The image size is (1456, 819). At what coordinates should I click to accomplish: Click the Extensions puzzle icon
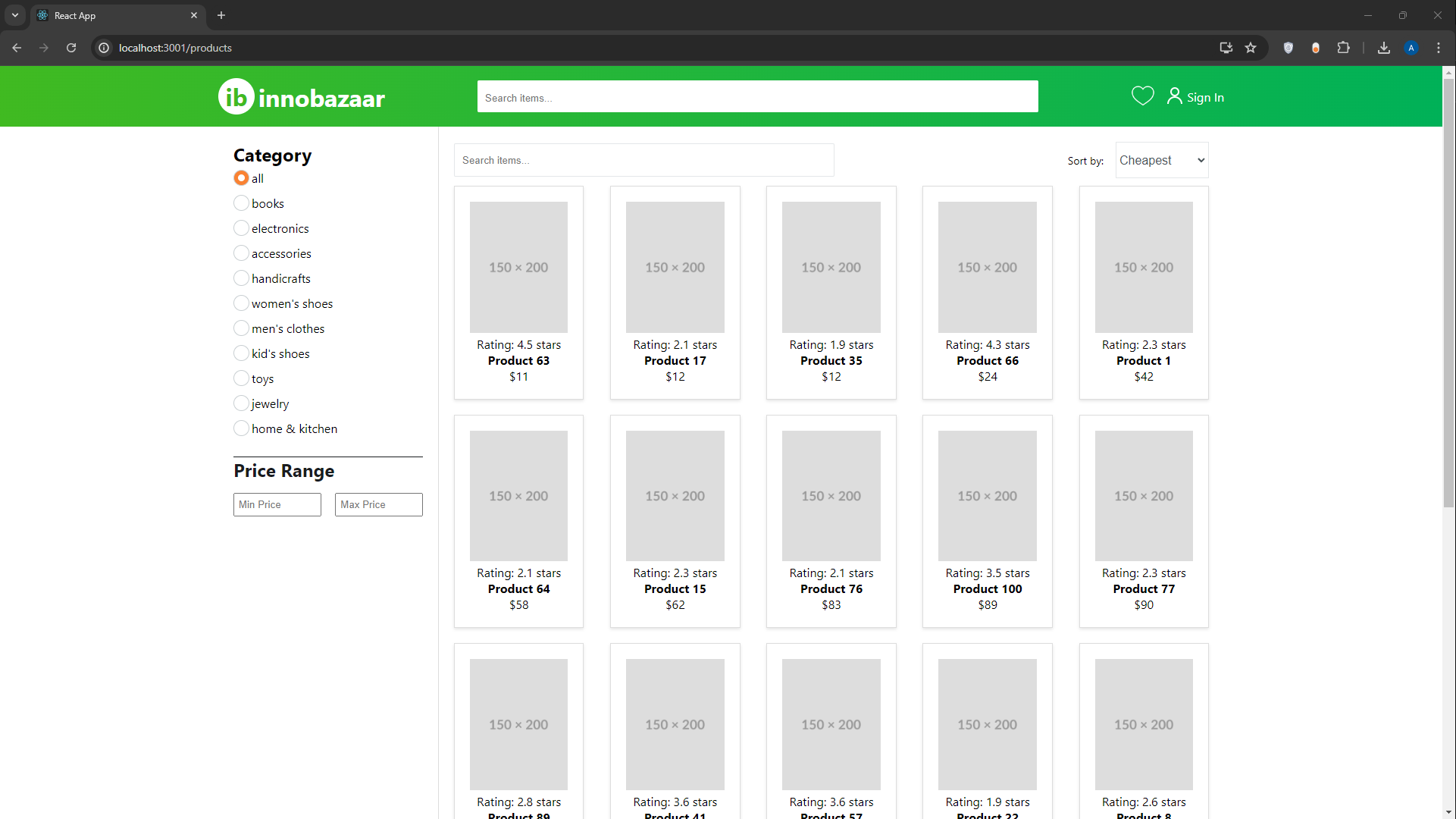tap(1343, 48)
